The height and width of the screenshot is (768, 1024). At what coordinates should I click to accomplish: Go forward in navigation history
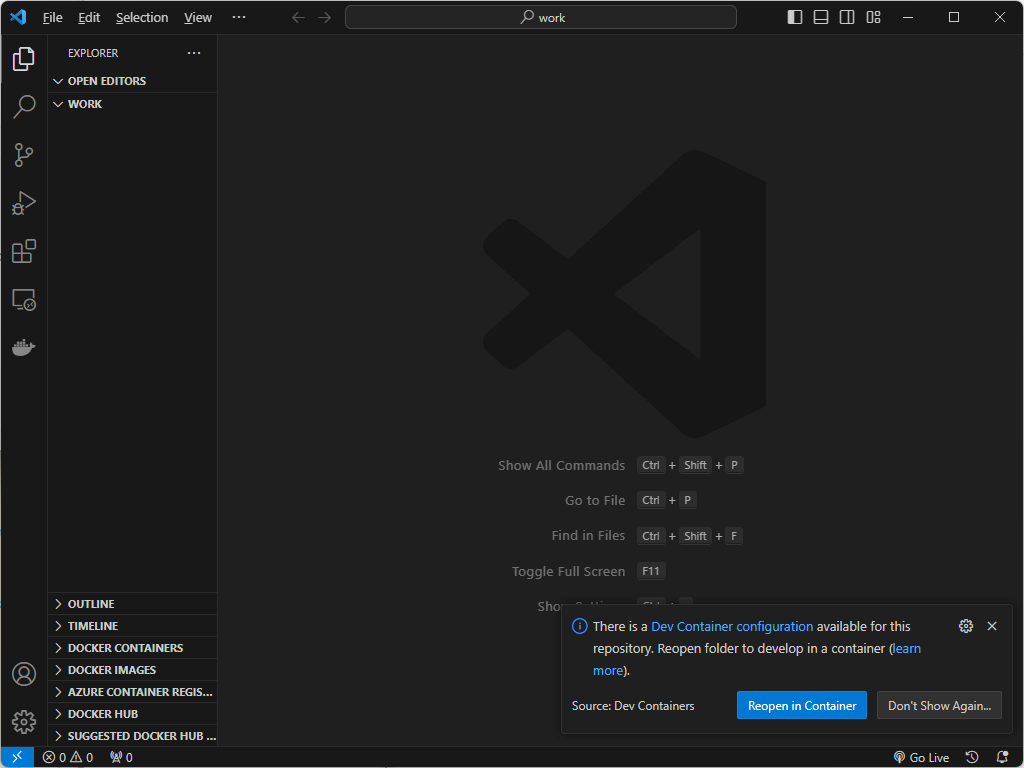(x=325, y=18)
